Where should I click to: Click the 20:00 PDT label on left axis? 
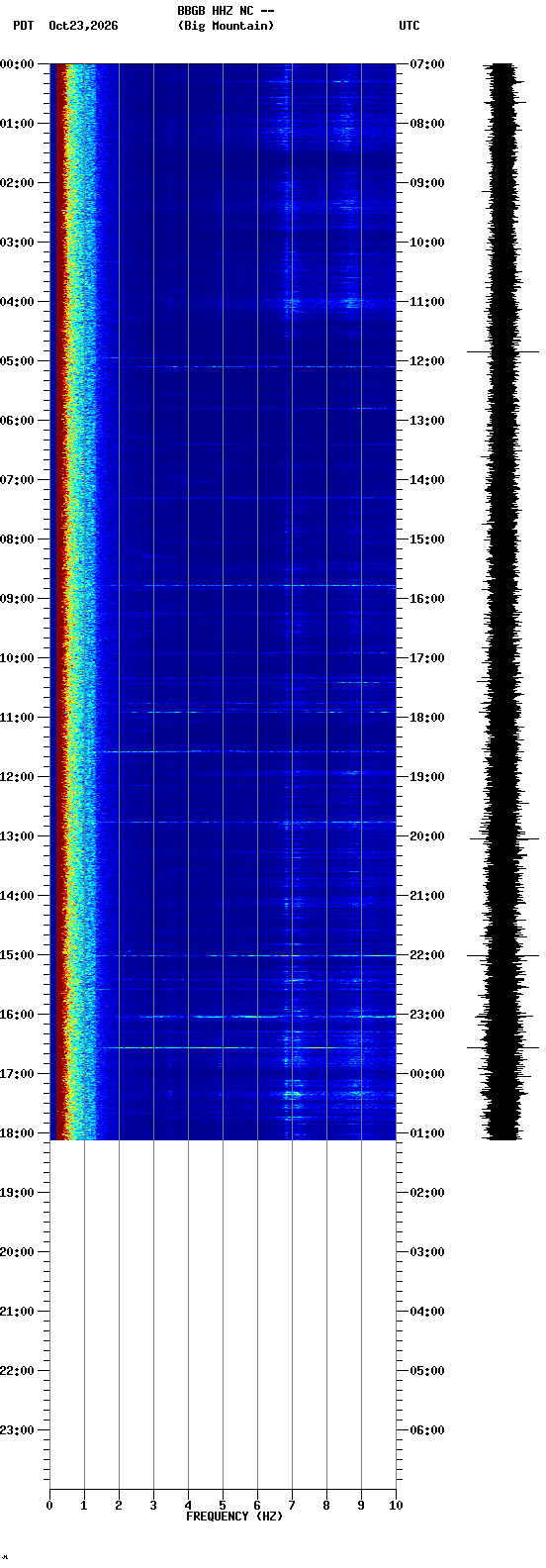tap(18, 1252)
